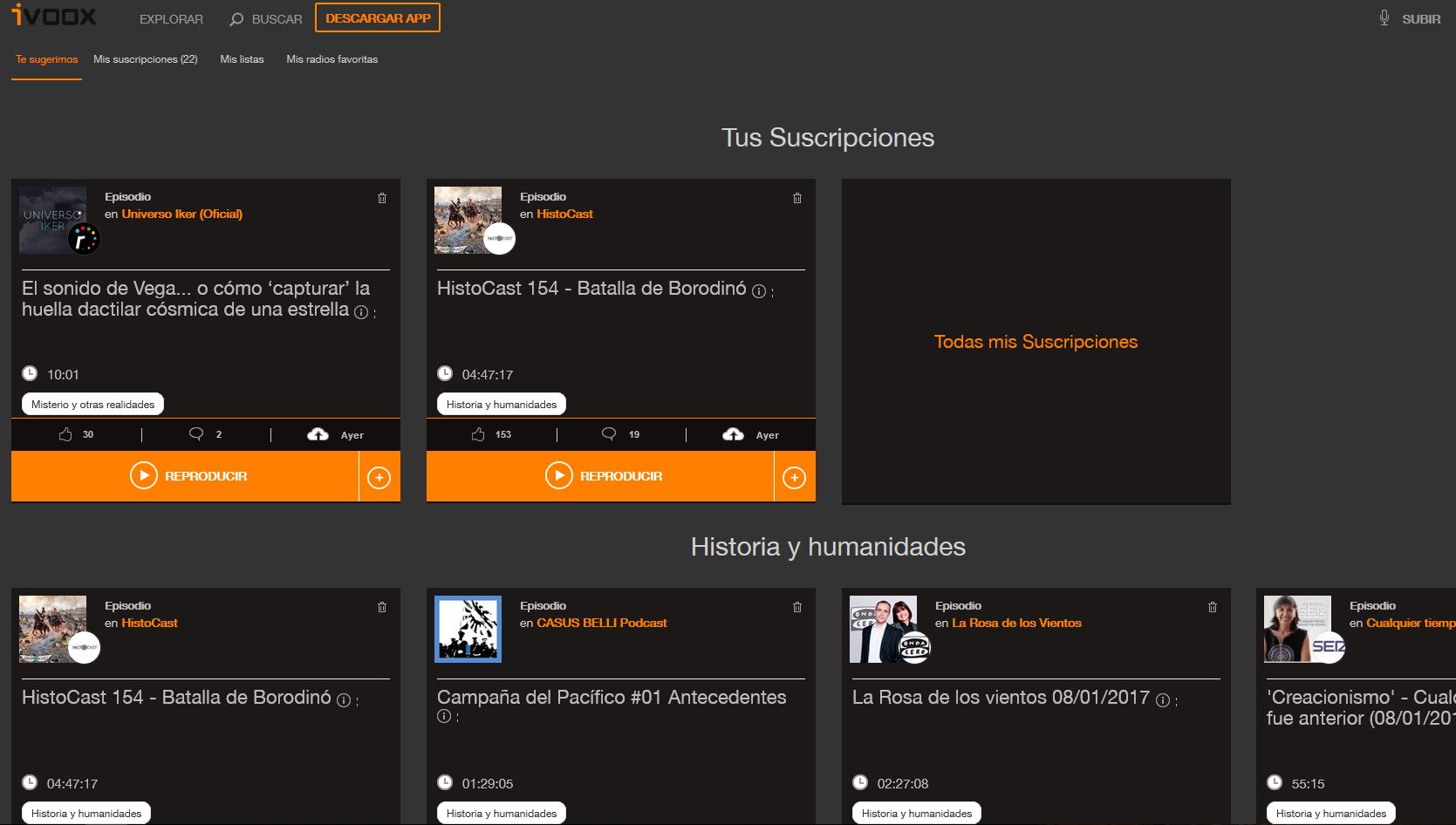1456x825 pixels.
Task: Click plus icon beside HistoCast REPRODUCIR
Action: point(795,477)
